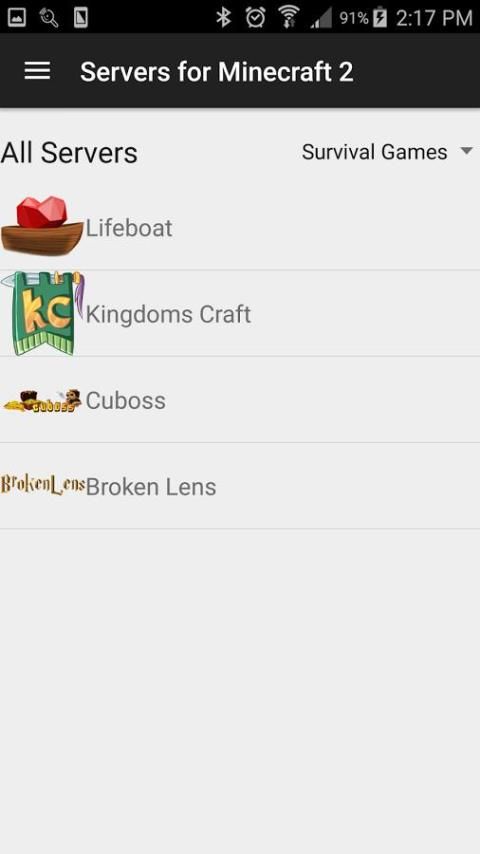
Task: Open the Broken Lens server listing
Action: (x=240, y=486)
